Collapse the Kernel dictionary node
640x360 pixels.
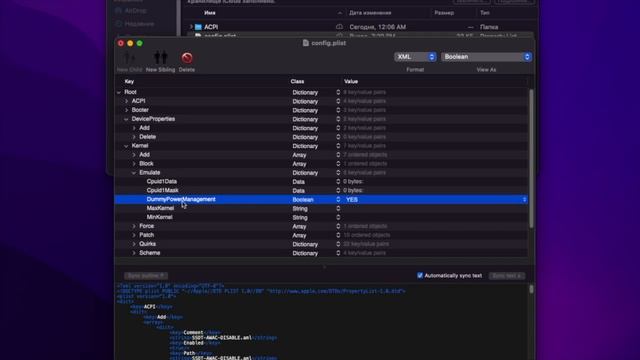point(127,146)
